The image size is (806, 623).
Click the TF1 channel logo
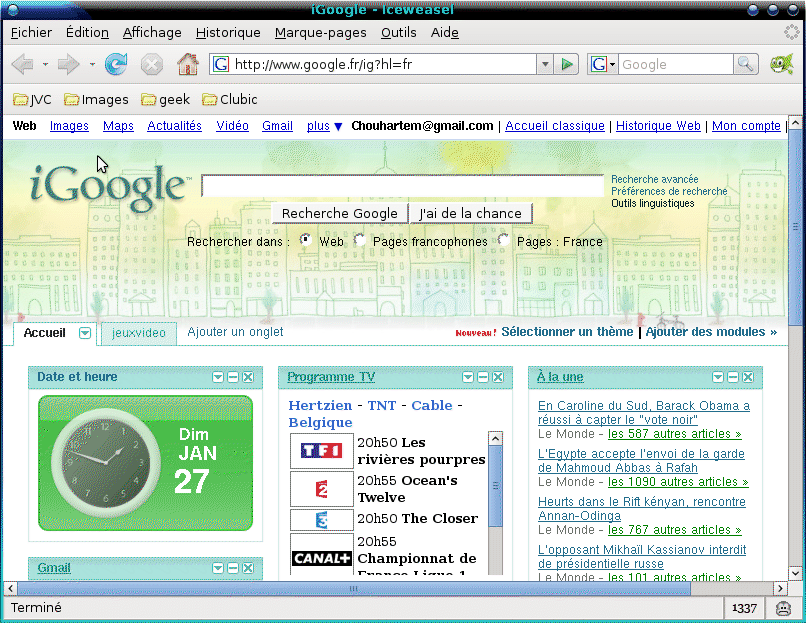(x=322, y=451)
